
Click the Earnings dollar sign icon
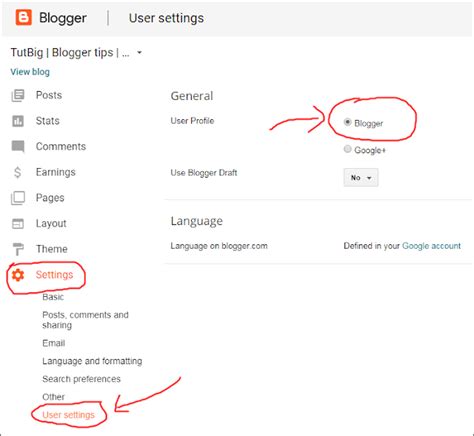17,172
